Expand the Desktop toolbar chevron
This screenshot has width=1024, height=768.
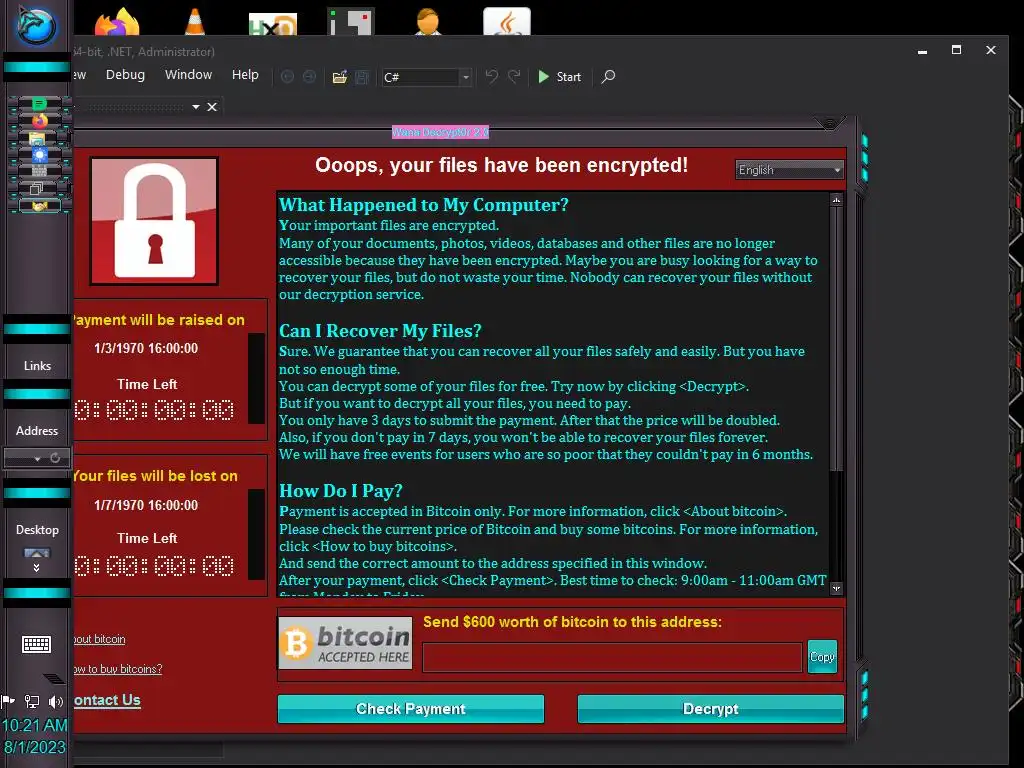[x=37, y=568]
